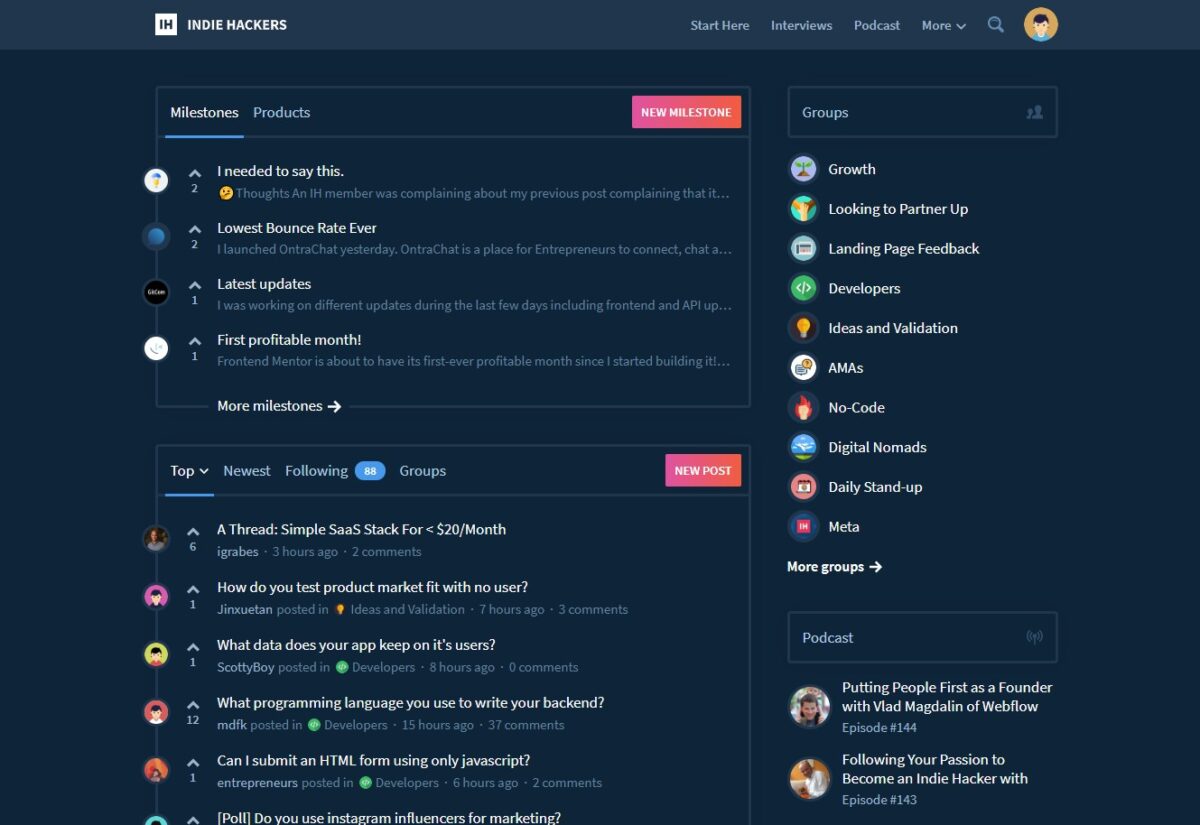This screenshot has width=1200, height=825.
Task: Click the NEW MILESTONE button
Action: coord(686,112)
